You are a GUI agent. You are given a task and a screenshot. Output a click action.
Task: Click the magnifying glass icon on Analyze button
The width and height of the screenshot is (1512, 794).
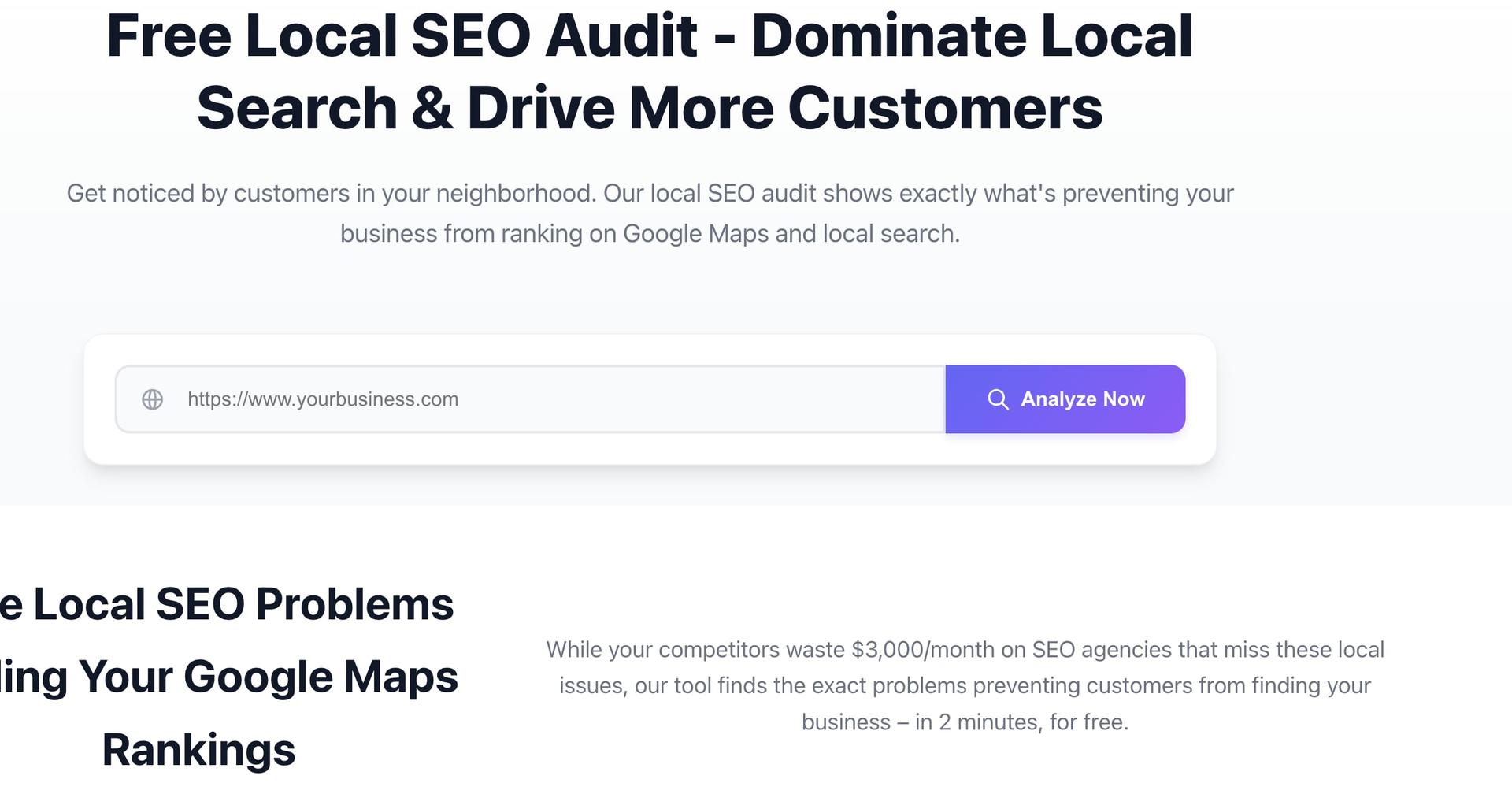[998, 399]
